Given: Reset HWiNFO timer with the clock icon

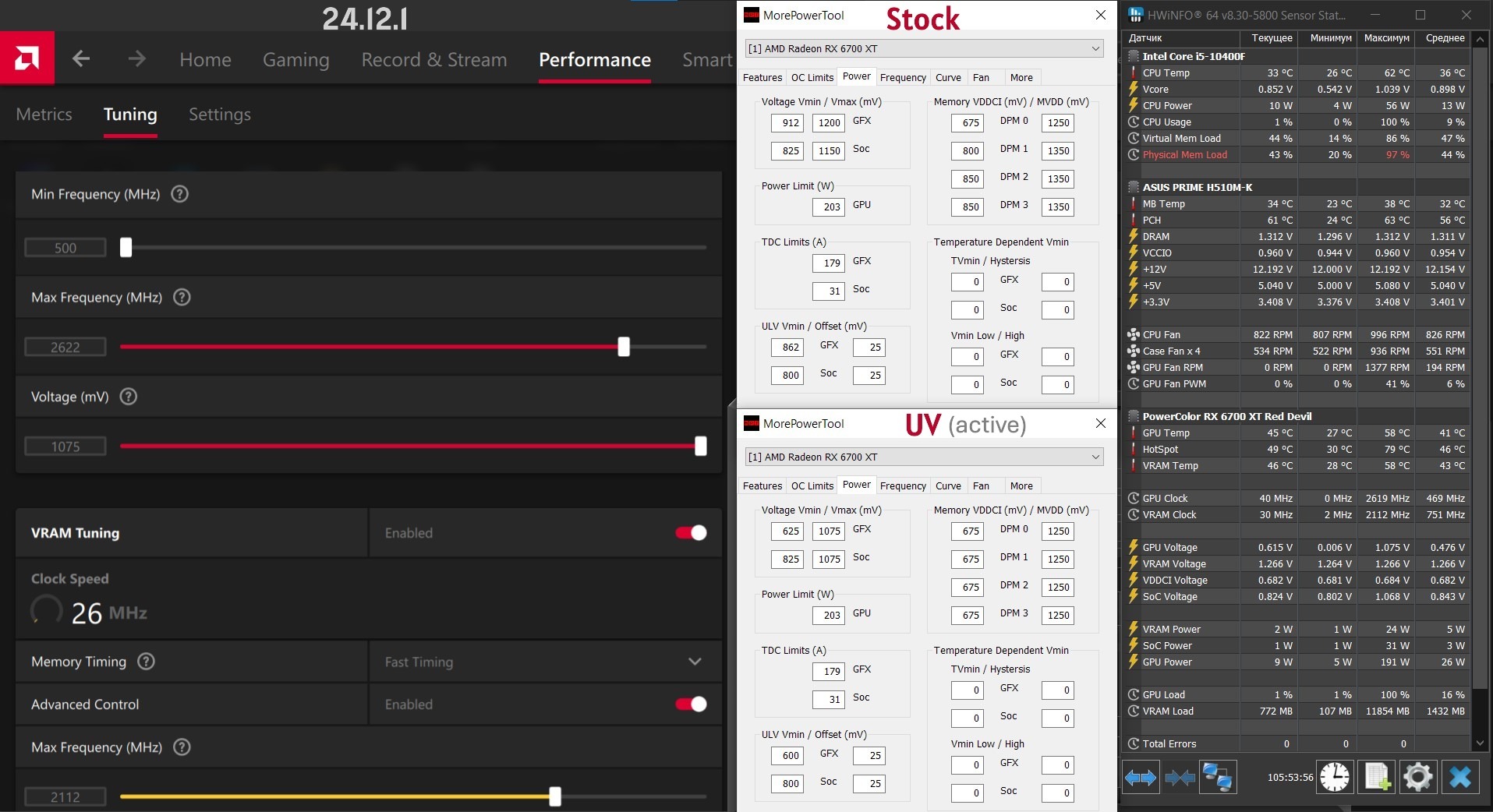Looking at the screenshot, I should click(x=1335, y=777).
